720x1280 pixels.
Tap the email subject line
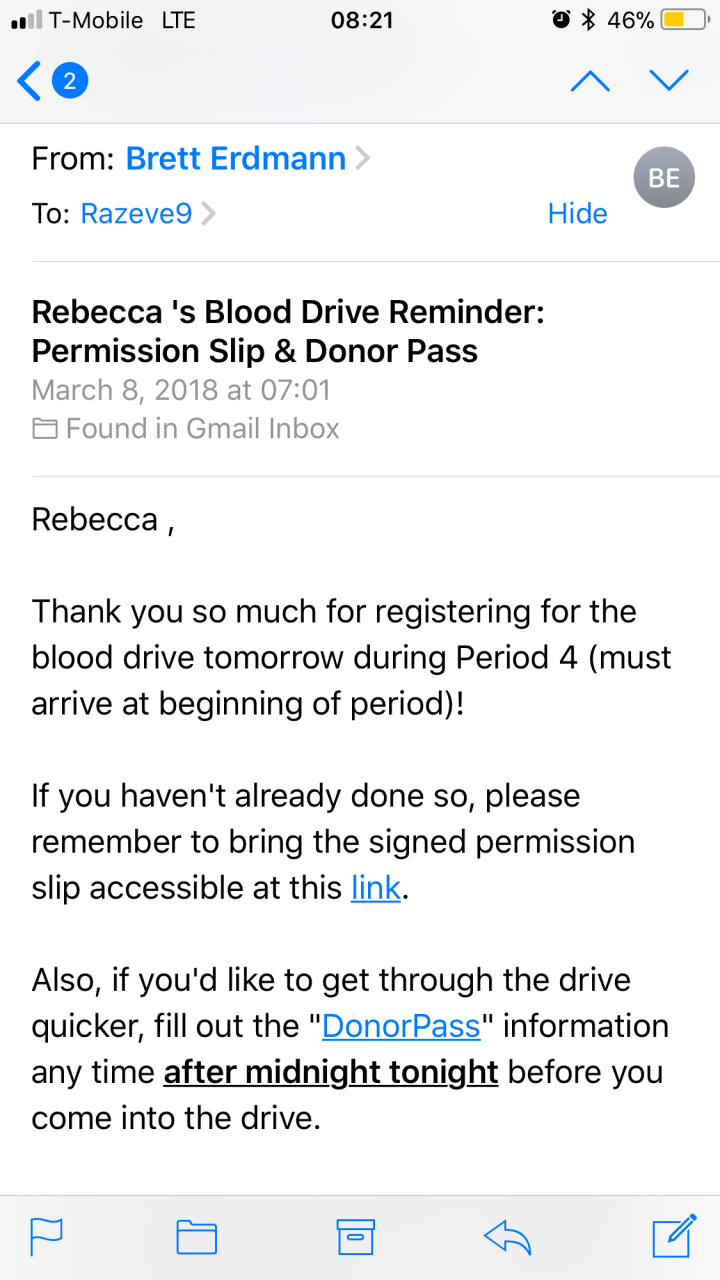pos(288,332)
